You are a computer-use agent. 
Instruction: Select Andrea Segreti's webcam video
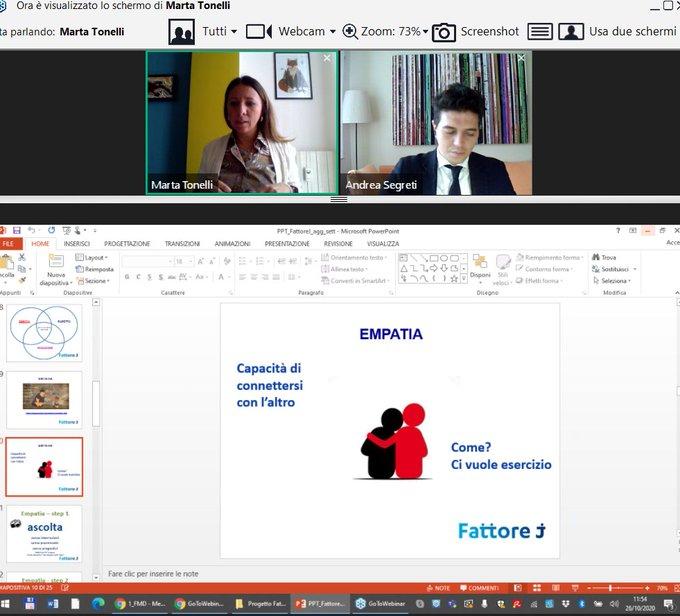pyautogui.click(x=436, y=123)
